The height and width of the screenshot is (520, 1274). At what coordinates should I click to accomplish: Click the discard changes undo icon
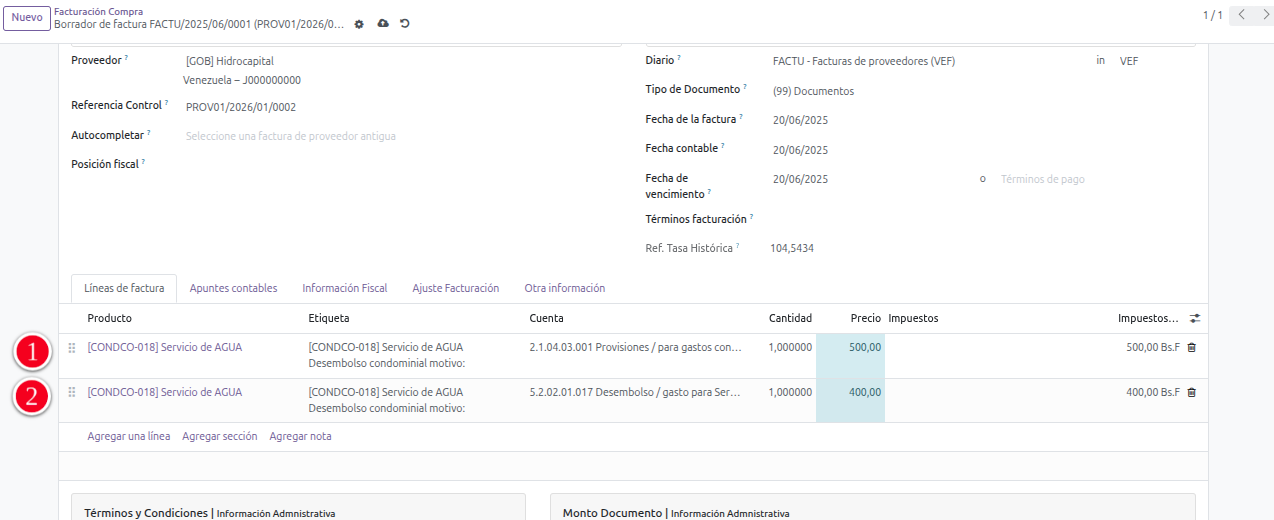(x=405, y=24)
